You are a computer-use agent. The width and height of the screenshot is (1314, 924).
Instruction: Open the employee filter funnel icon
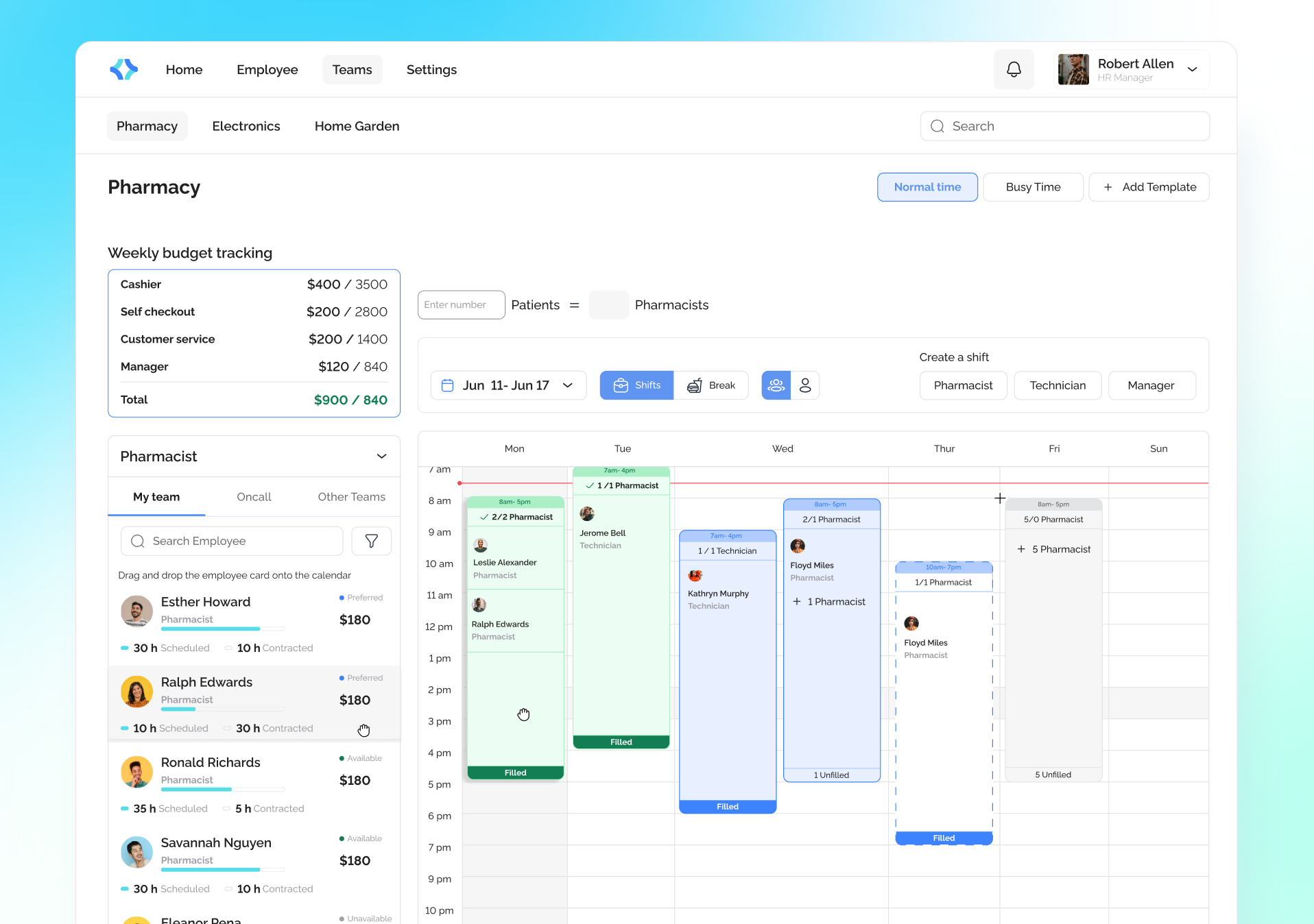coord(371,541)
